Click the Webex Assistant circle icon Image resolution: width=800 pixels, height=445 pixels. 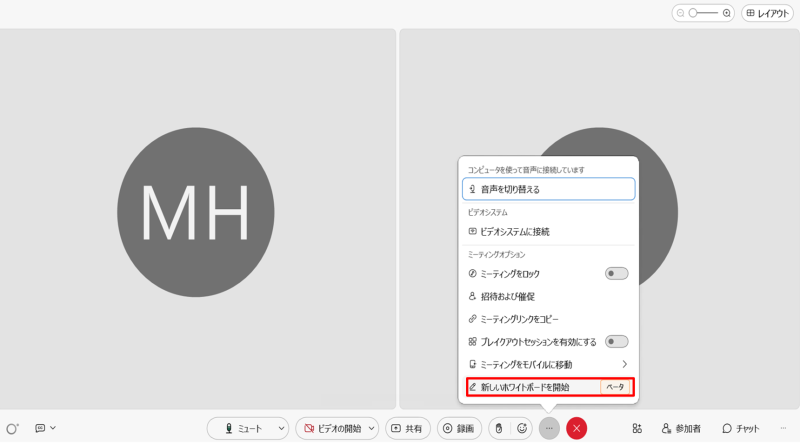tap(12, 428)
